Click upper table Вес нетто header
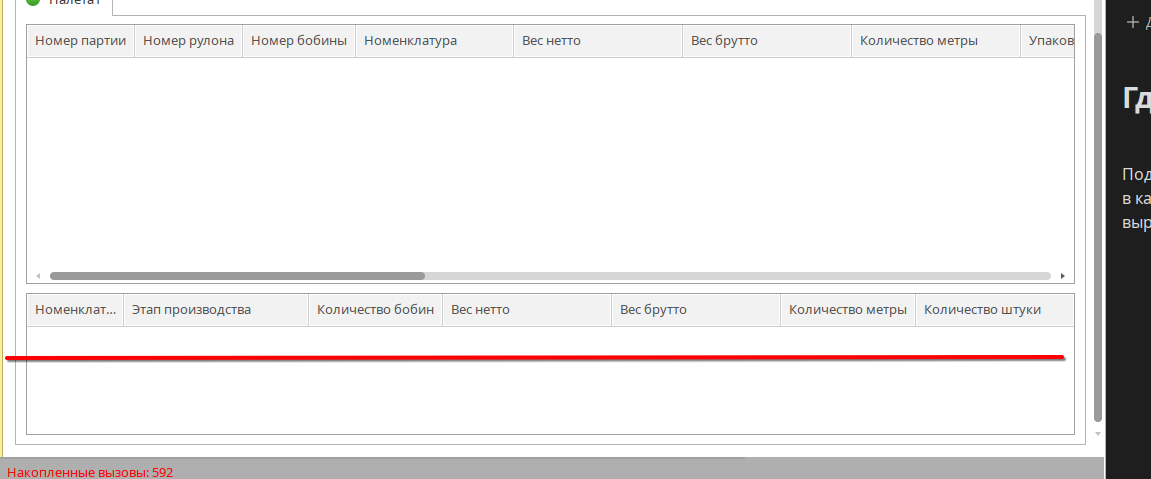Image resolution: width=1151 pixels, height=479 pixels. pos(598,41)
